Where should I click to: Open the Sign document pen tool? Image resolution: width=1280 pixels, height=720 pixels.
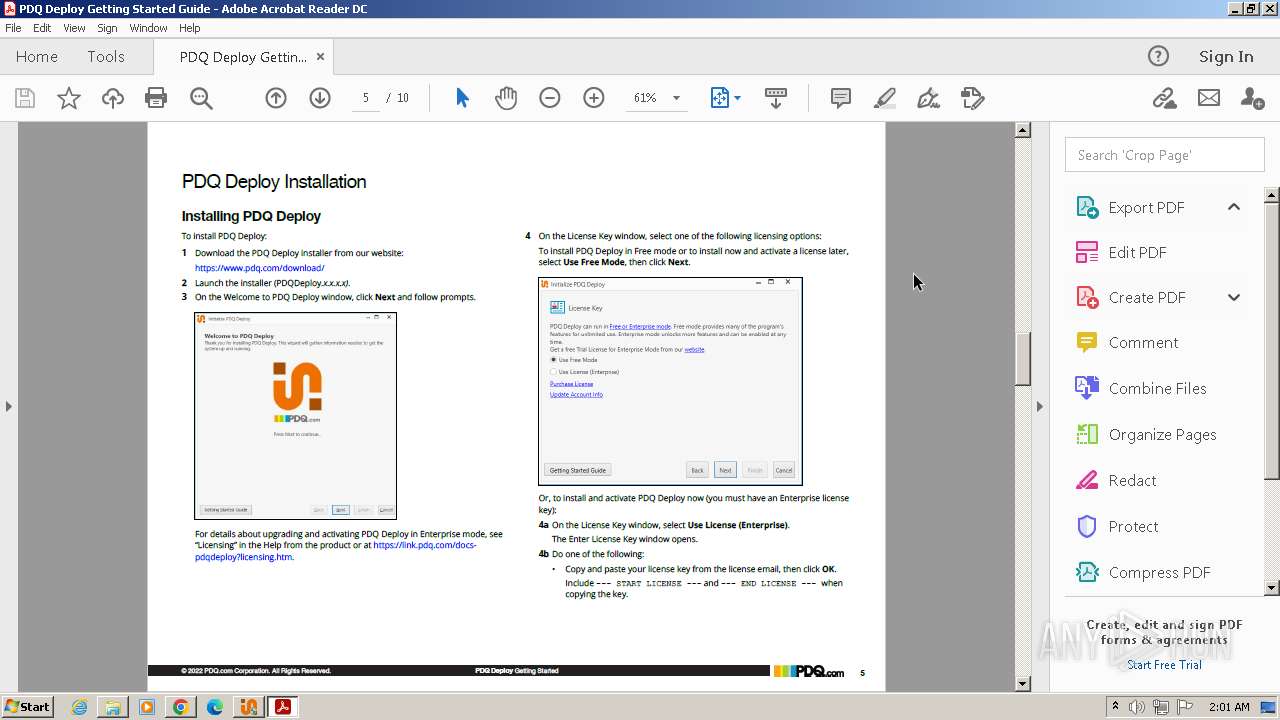tap(929, 98)
